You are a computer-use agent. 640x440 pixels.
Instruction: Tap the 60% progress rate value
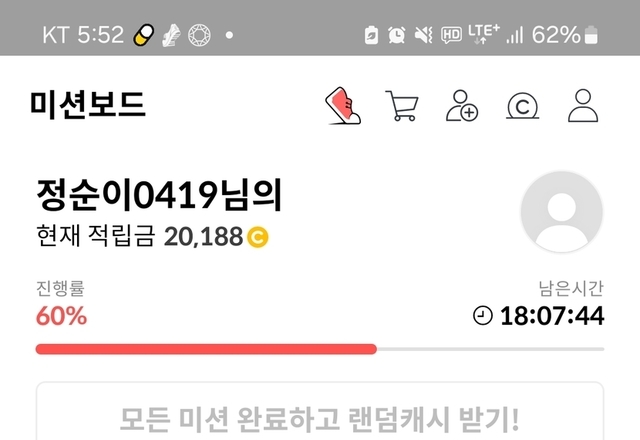[61, 316]
